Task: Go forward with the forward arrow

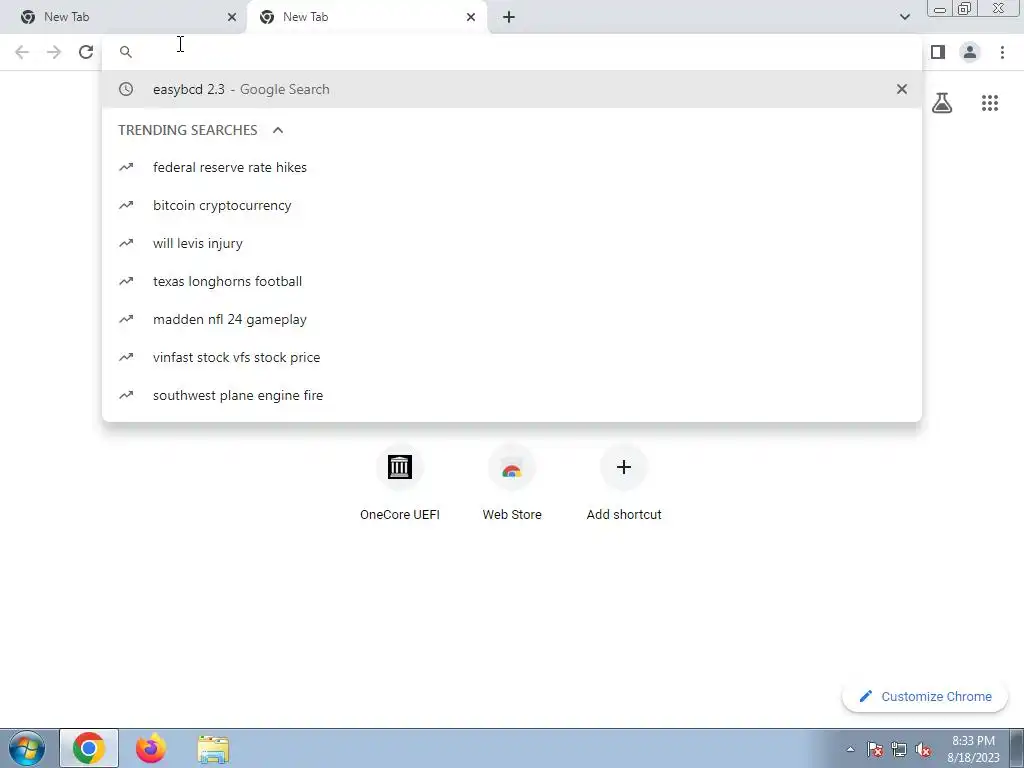Action: click(54, 52)
